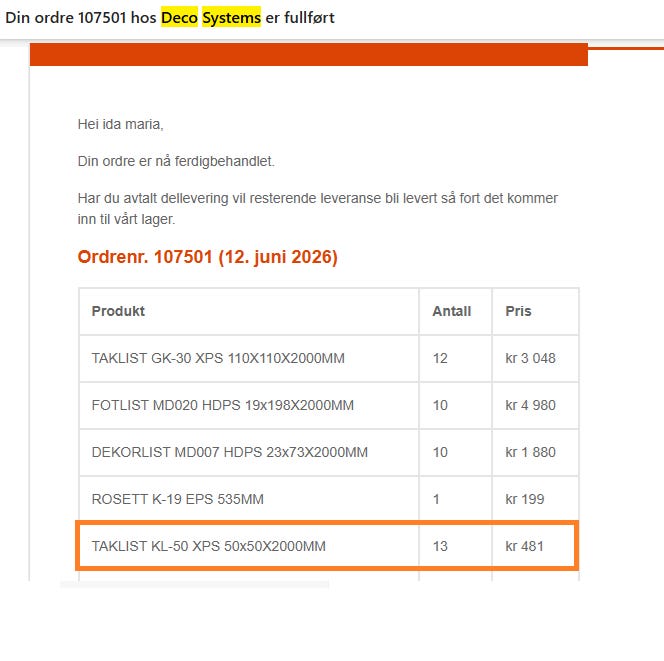664x661 pixels.
Task: Click line 'Din ordre er nå ferdigbehandlet.'
Action: coord(176,161)
